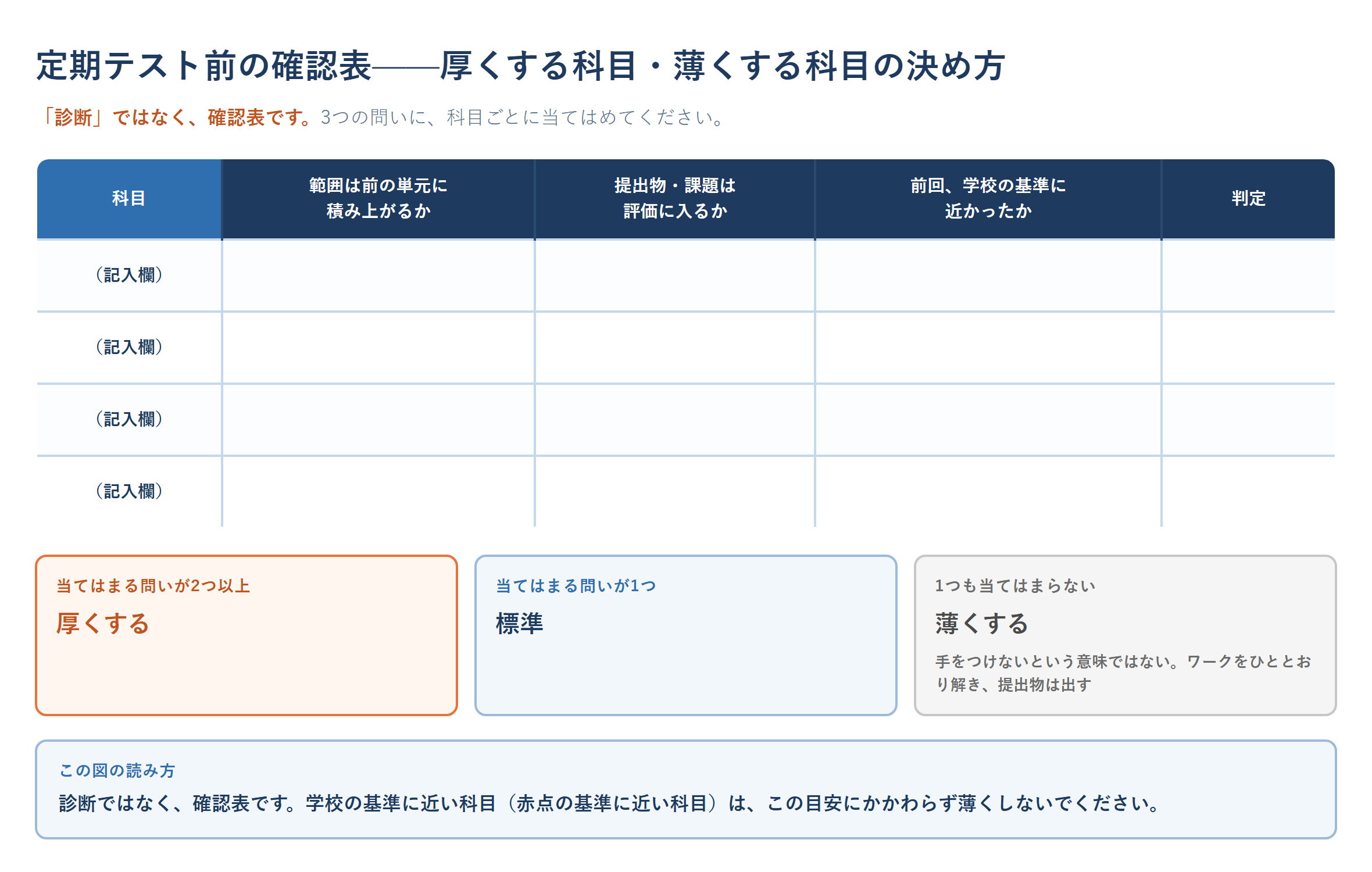Image resolution: width=1372 pixels, height=872 pixels.
Task: Click the sentence 診断ではなく、確認表です。学校の基準に近い科目
Action: click(x=278, y=803)
